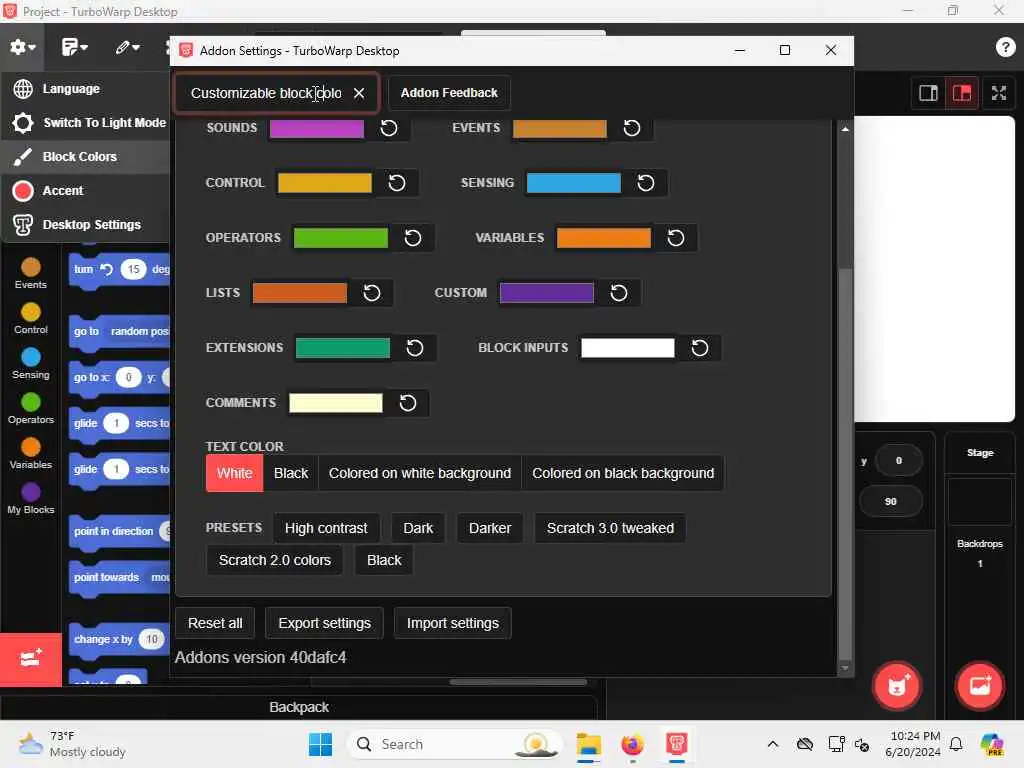The width and height of the screenshot is (1024, 768).
Task: Click the help question mark icon
Action: [1005, 47]
